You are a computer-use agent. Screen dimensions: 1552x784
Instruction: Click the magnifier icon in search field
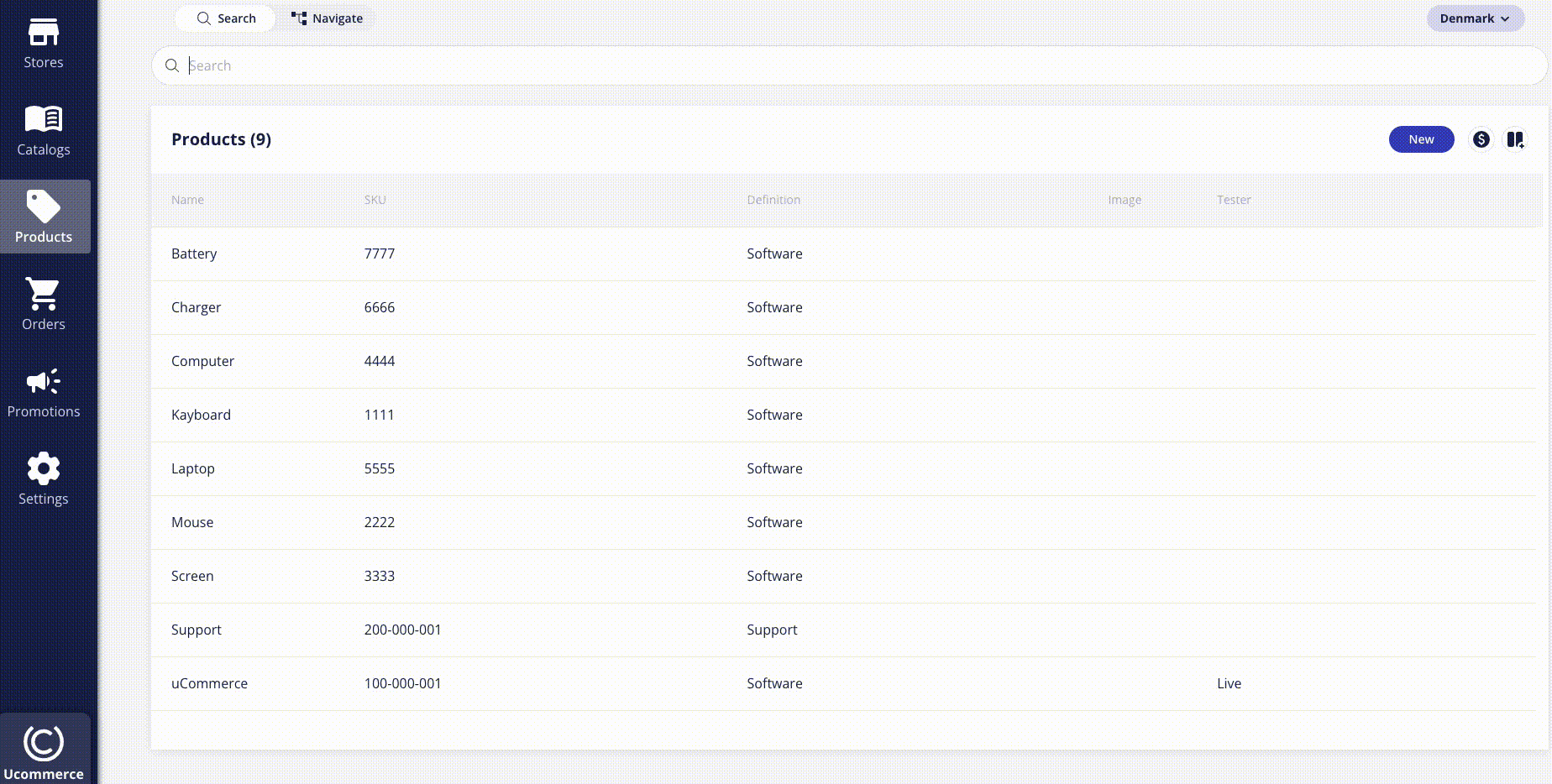click(x=172, y=65)
